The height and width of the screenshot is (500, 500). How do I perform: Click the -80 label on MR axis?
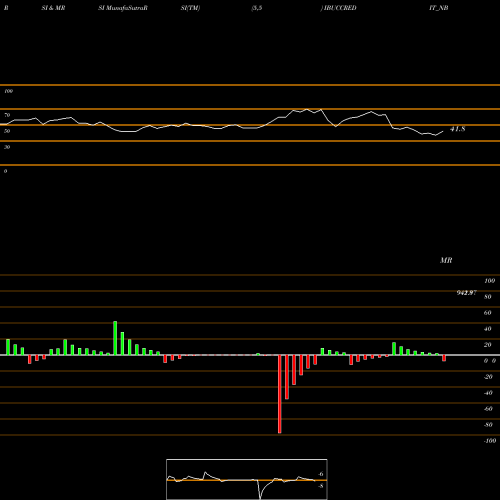point(488,425)
